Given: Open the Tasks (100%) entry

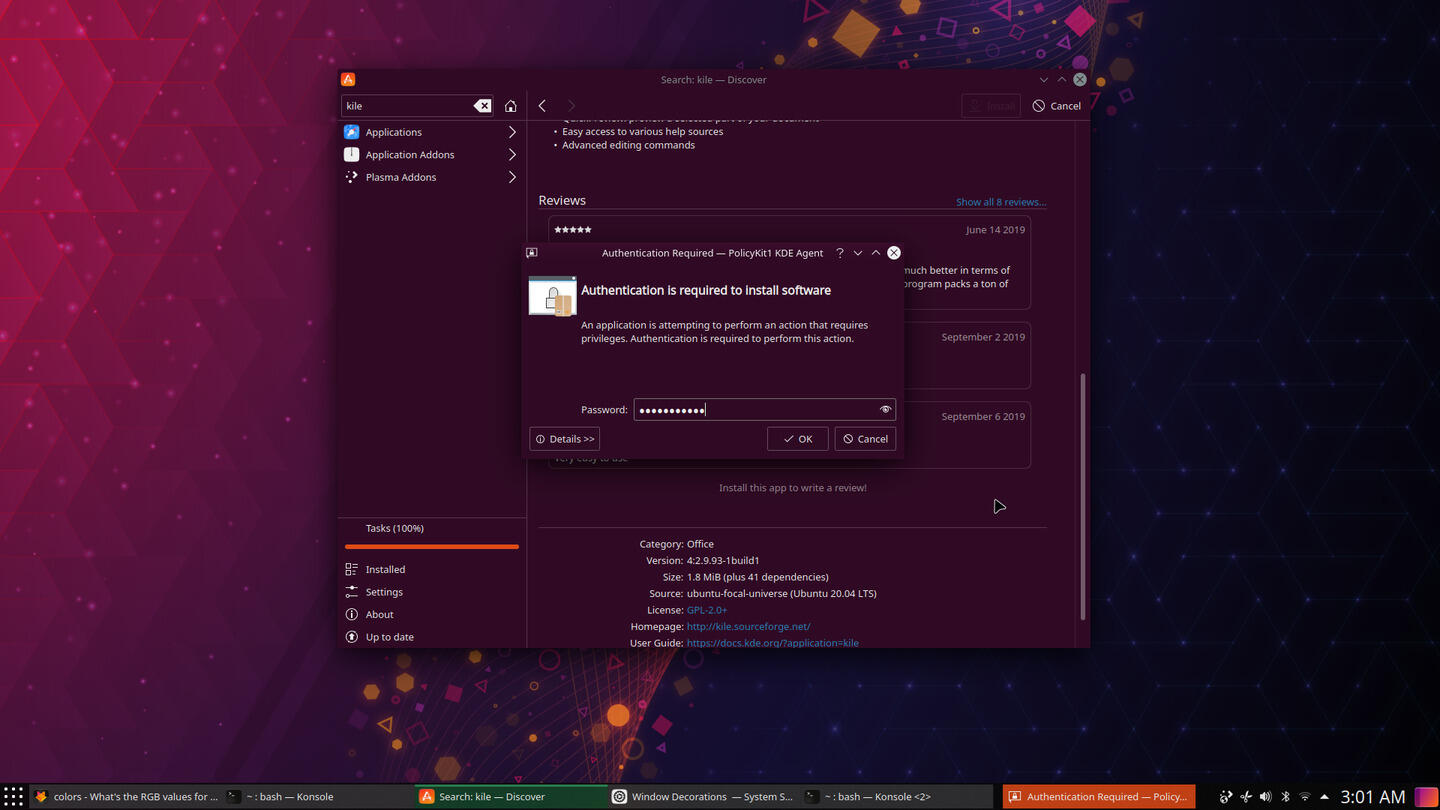Looking at the screenshot, I should point(395,528).
